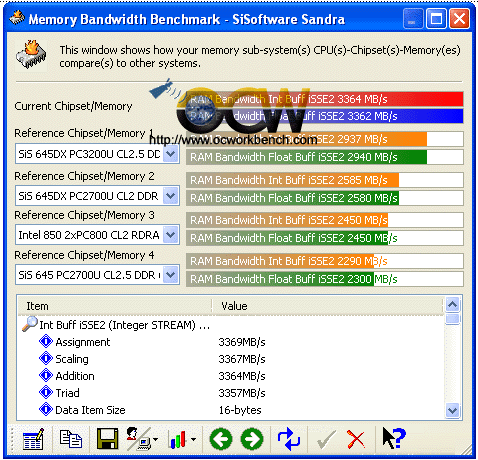This screenshot has height=460, width=478.
Task: Click the results list scrollbar thumb
Action: pyautogui.click(x=453, y=318)
